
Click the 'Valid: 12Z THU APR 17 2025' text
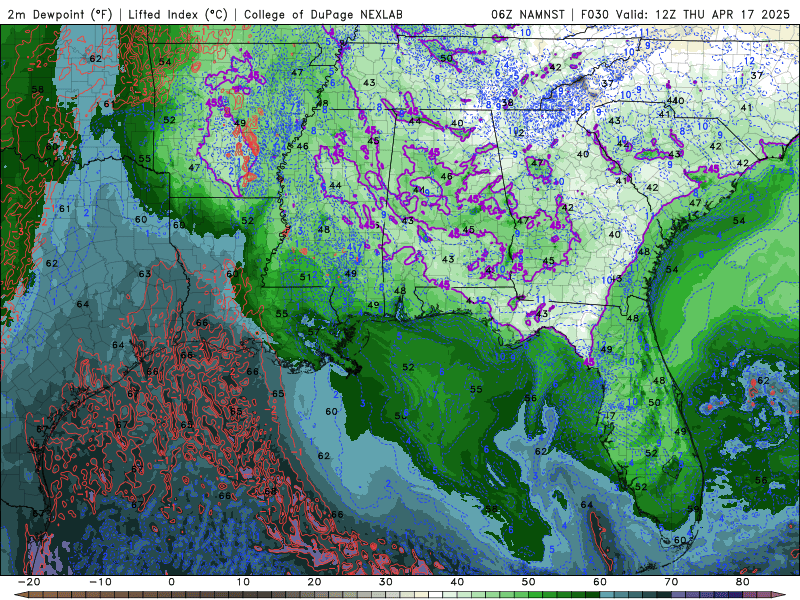[x=703, y=15]
